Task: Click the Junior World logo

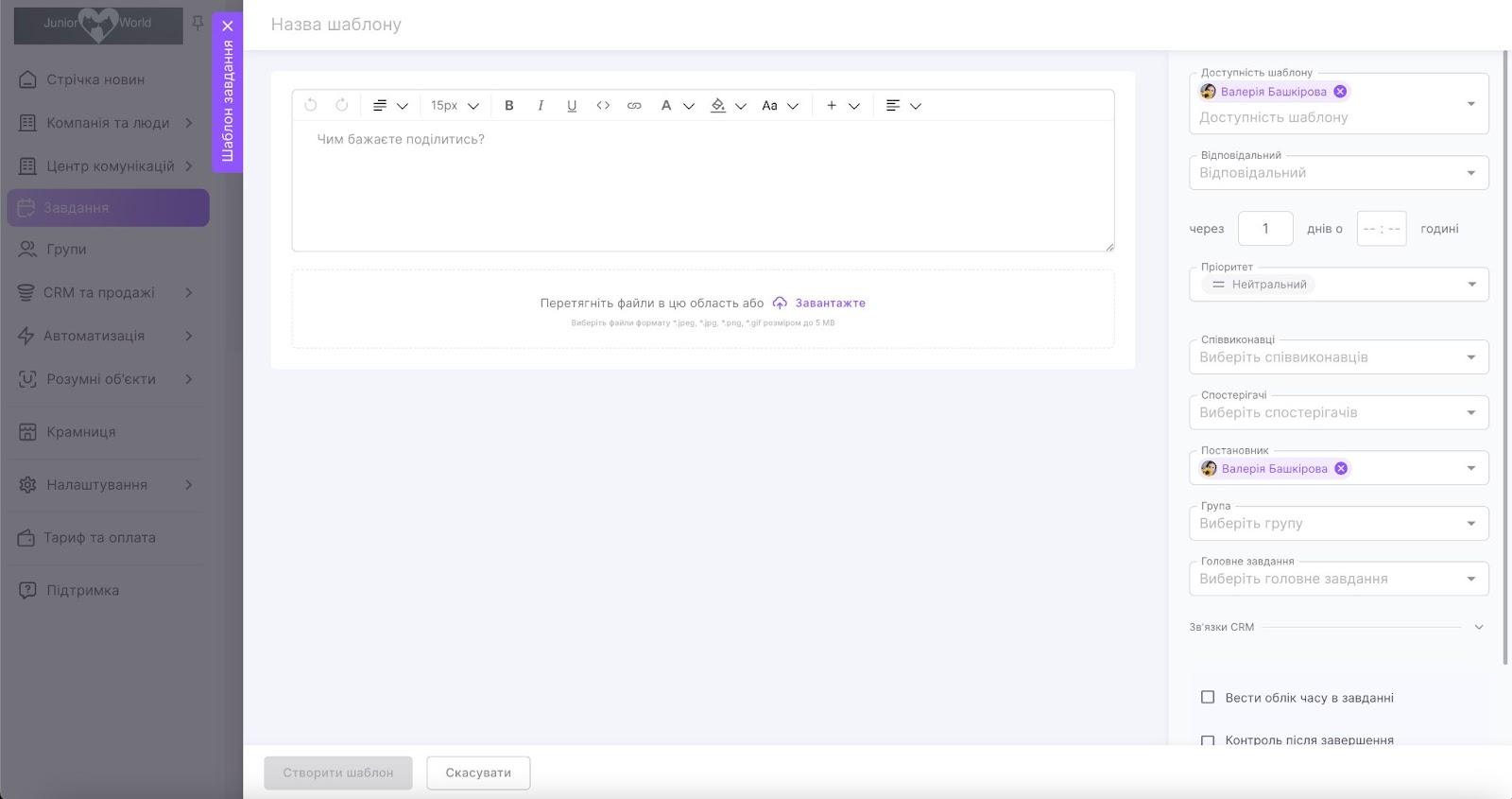Action: coord(98,26)
